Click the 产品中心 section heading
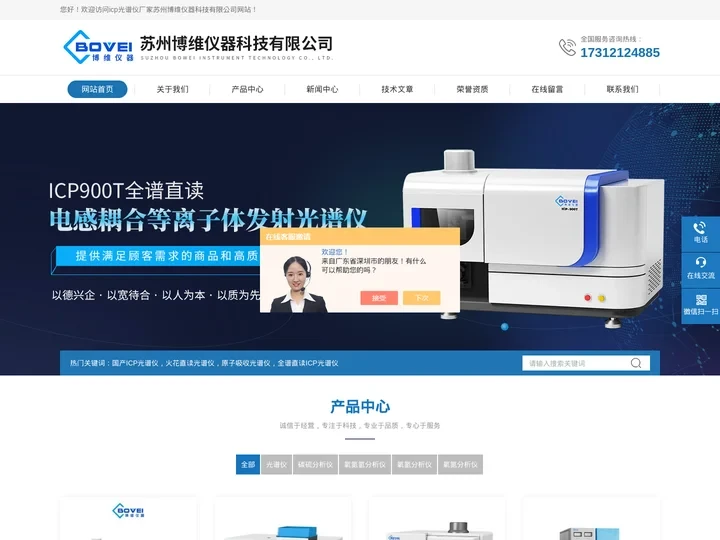 pos(360,406)
